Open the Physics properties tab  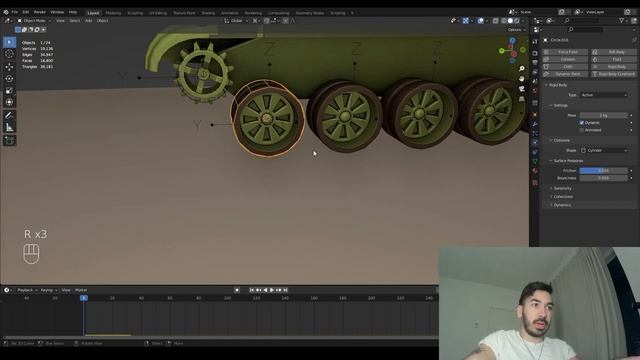535,142
